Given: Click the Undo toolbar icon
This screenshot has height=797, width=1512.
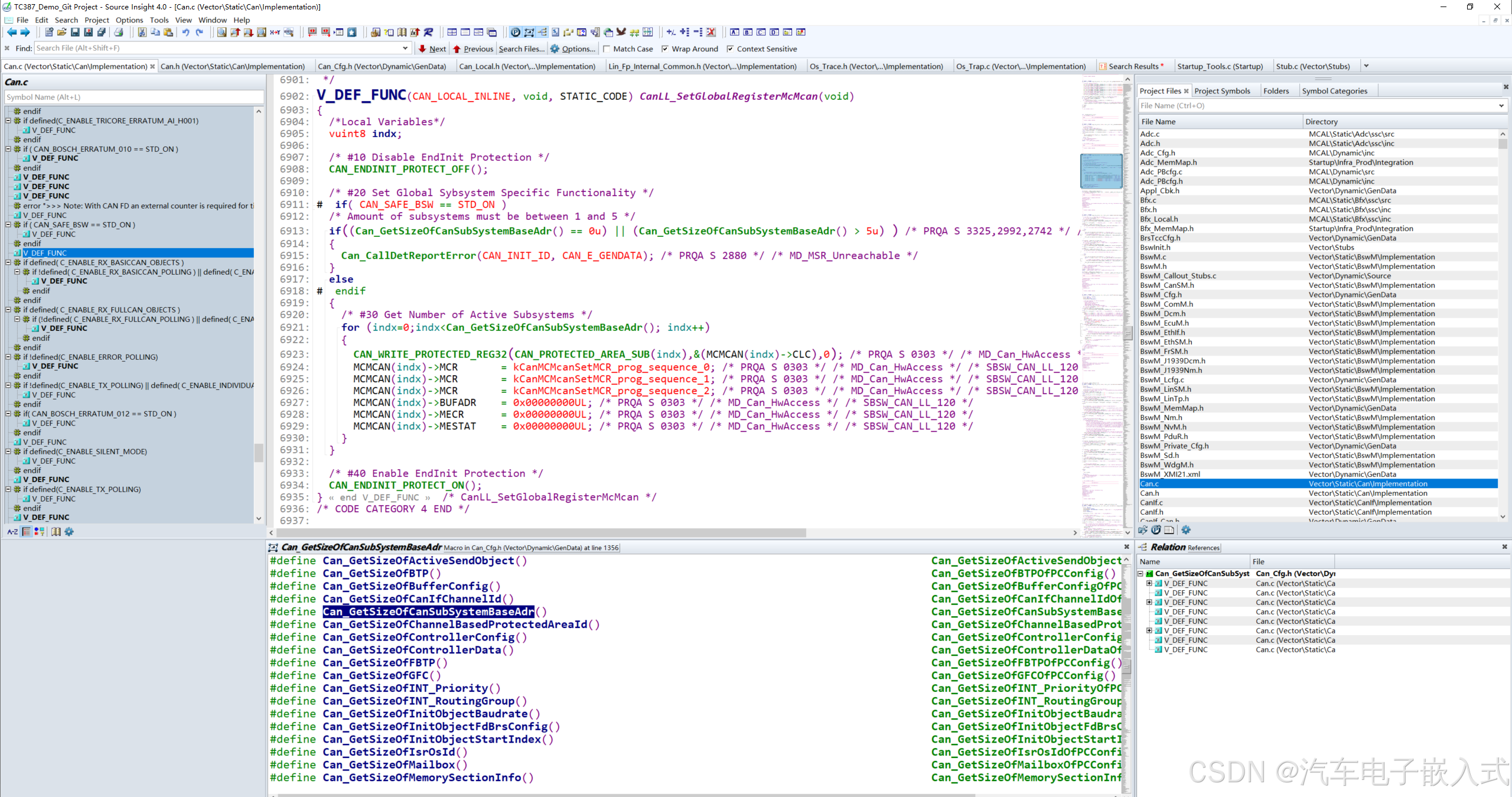Looking at the screenshot, I should pos(185,32).
